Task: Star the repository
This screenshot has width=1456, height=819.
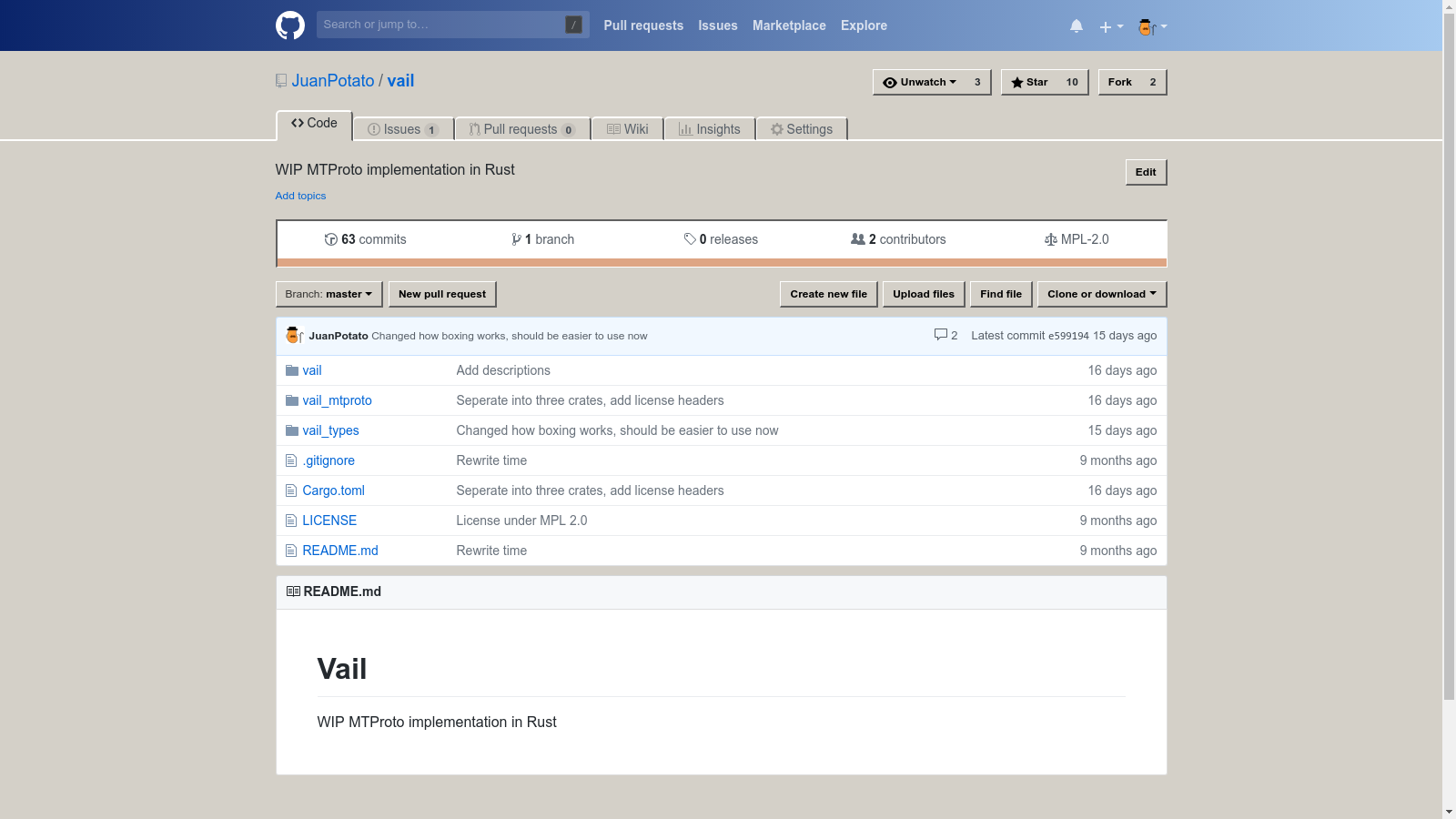Action: (1029, 82)
